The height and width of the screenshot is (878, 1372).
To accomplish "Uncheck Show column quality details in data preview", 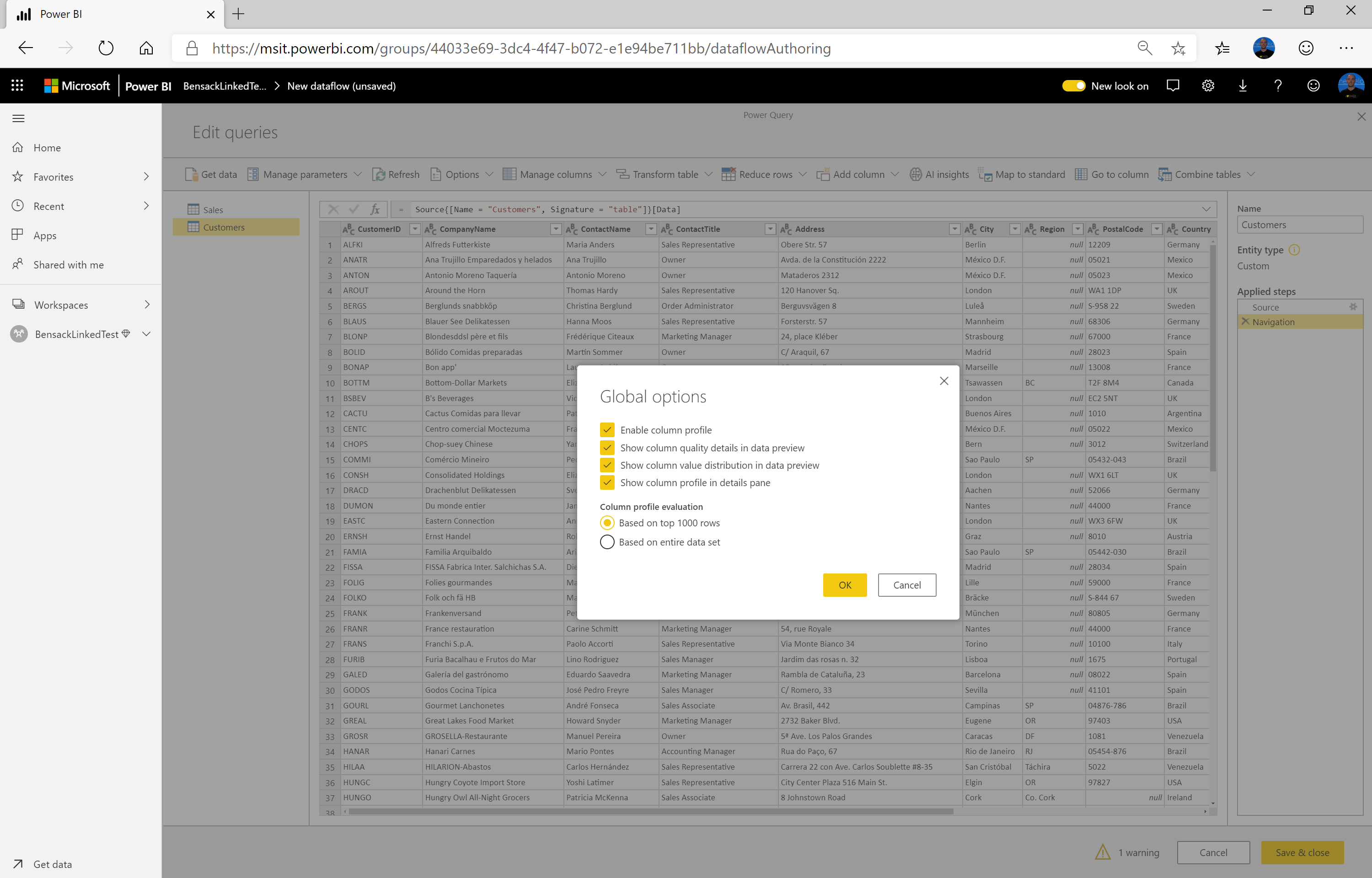I will coord(607,448).
